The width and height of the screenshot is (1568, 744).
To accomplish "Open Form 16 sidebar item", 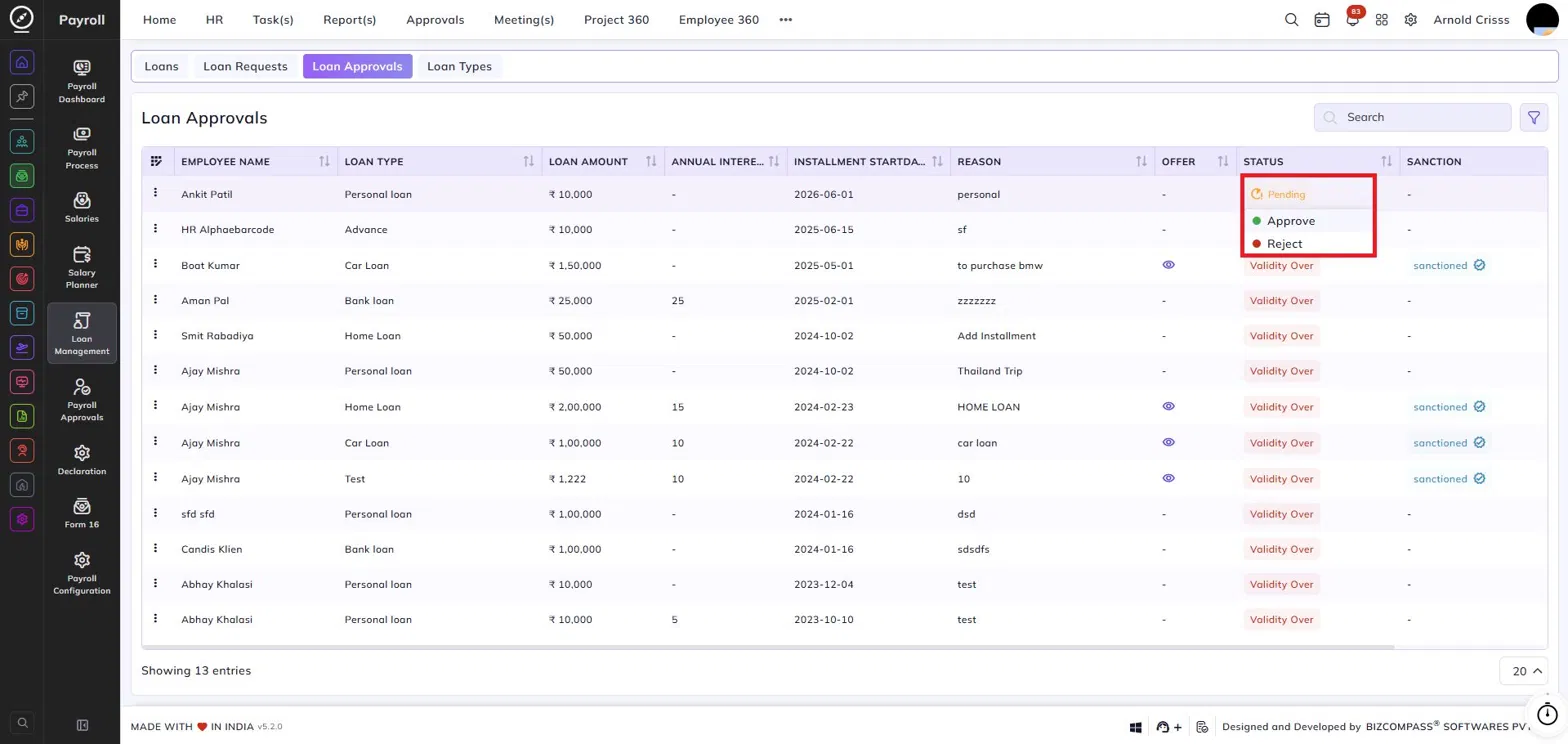I will point(82,513).
